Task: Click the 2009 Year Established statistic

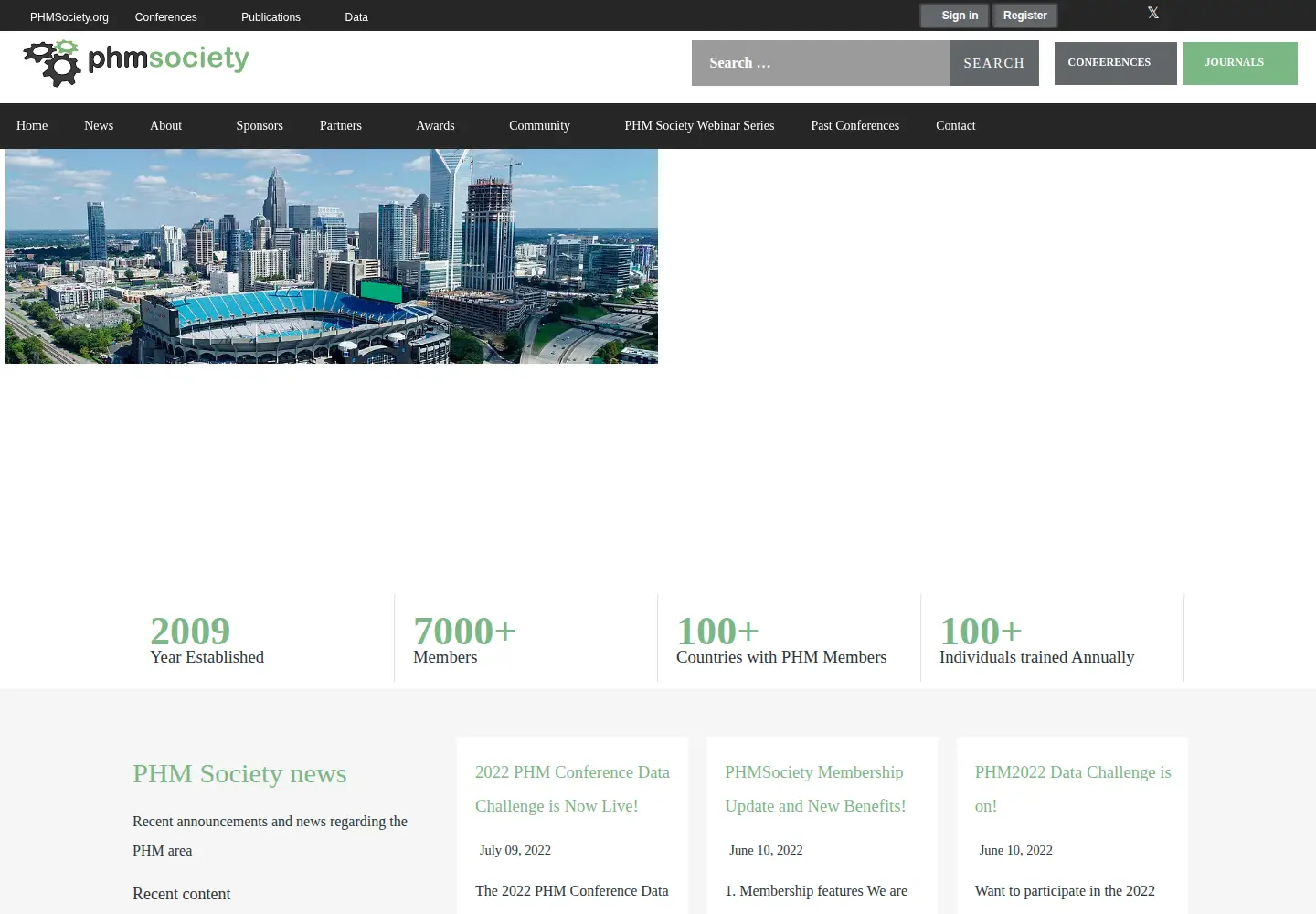Action: click(x=207, y=639)
